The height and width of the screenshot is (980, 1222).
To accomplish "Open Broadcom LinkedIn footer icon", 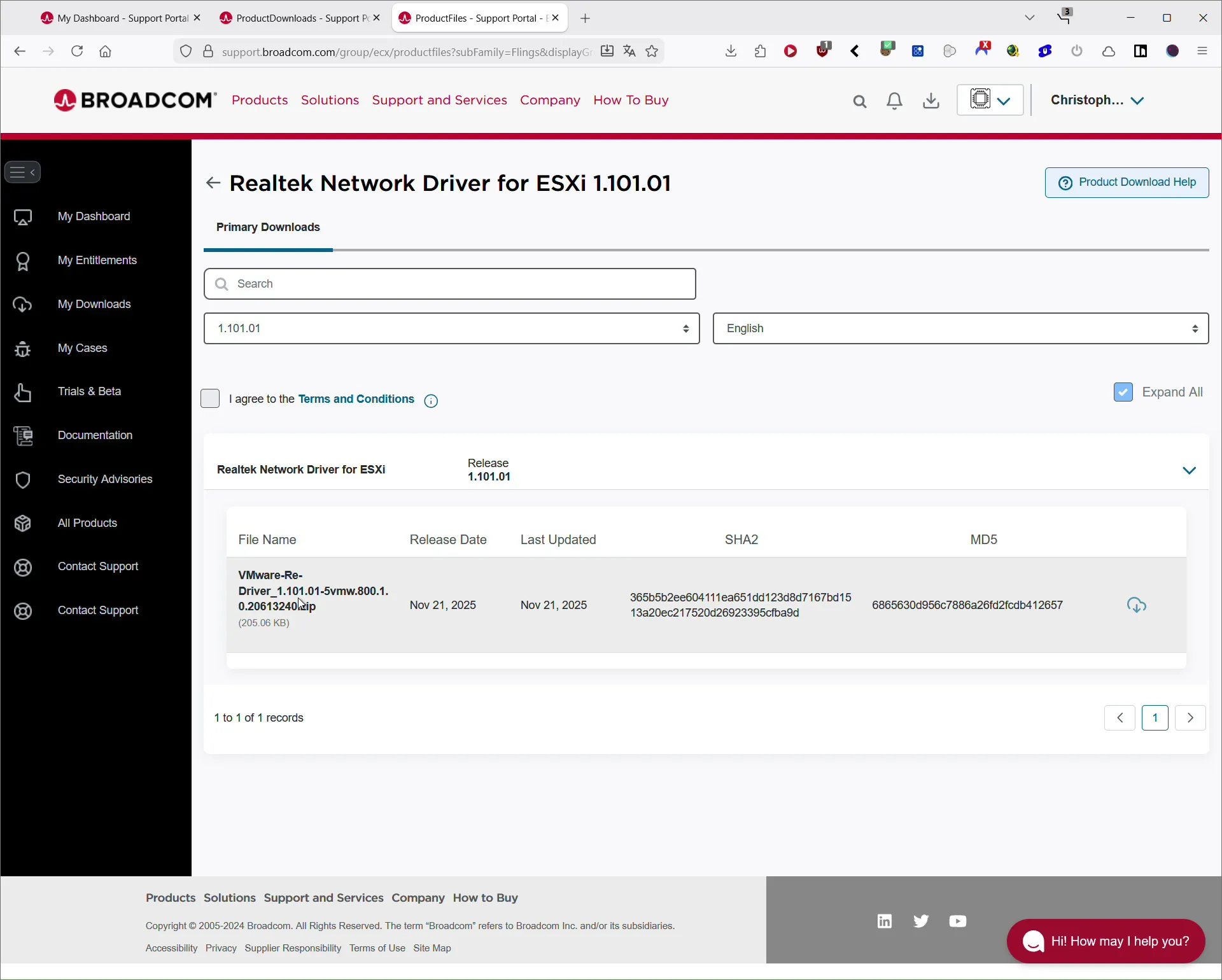I will [x=885, y=921].
